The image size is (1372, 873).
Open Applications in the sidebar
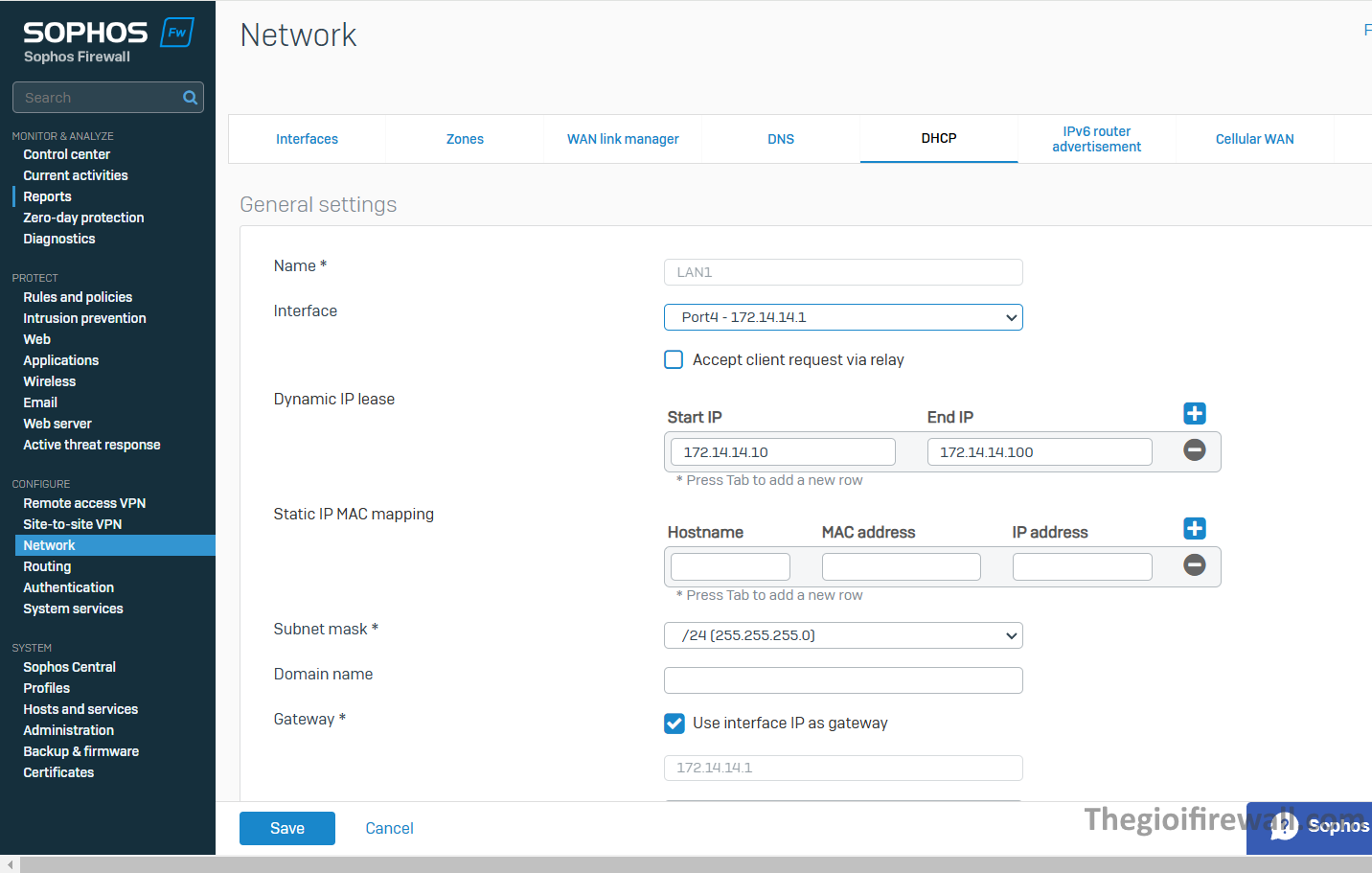click(61, 360)
